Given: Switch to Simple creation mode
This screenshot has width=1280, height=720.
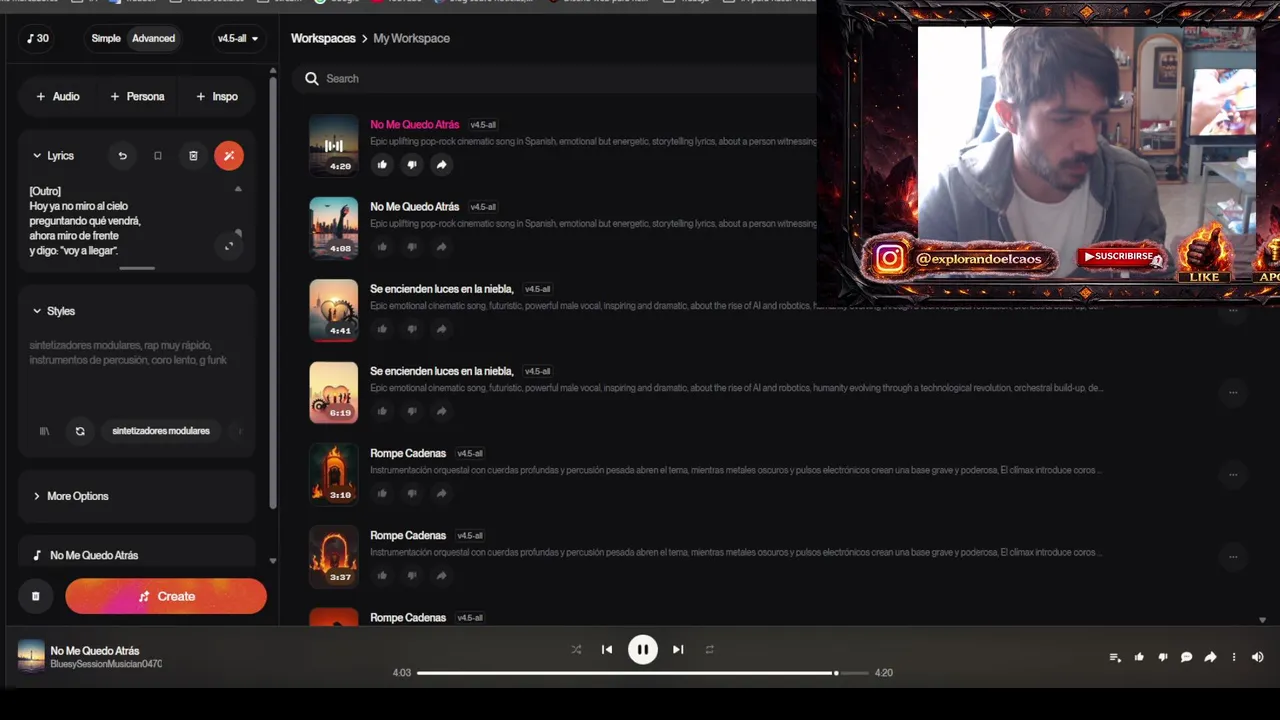Looking at the screenshot, I should [106, 38].
